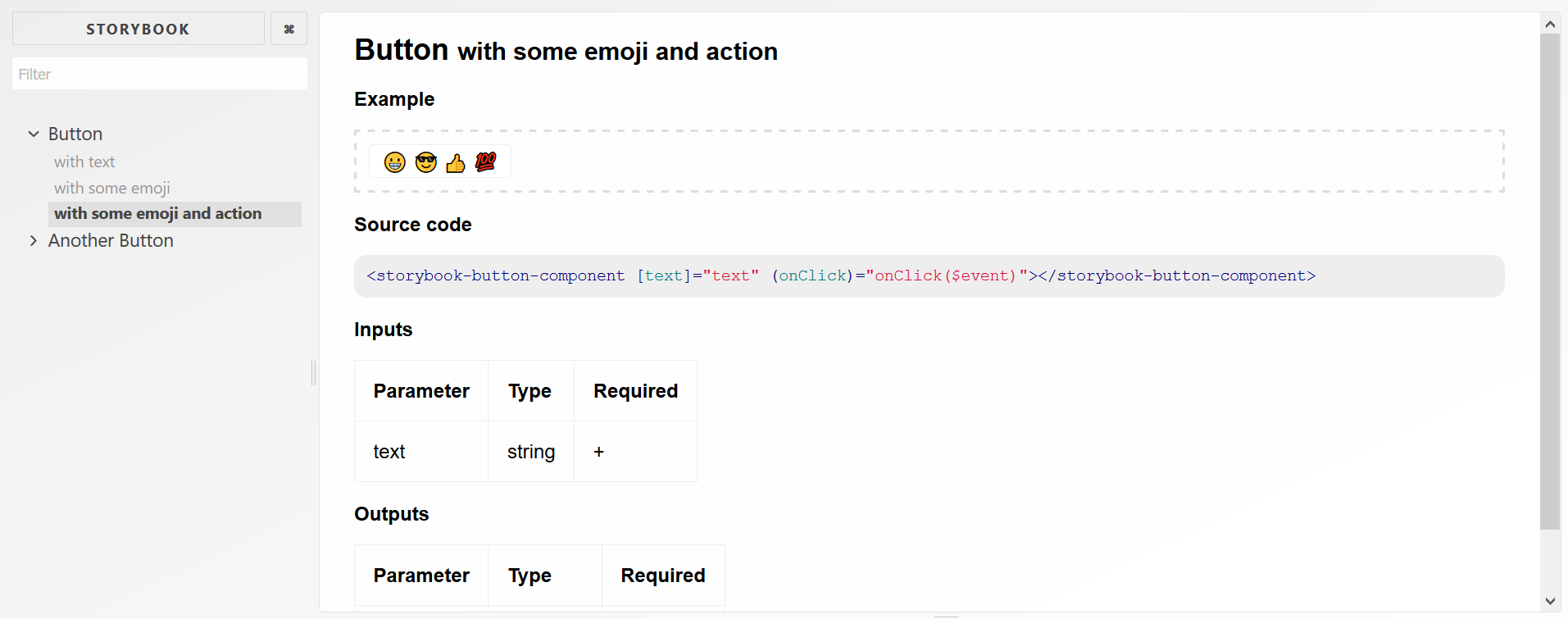Click the scrollbar down arrow
This screenshot has height=619, width=1568.
(x=1550, y=601)
